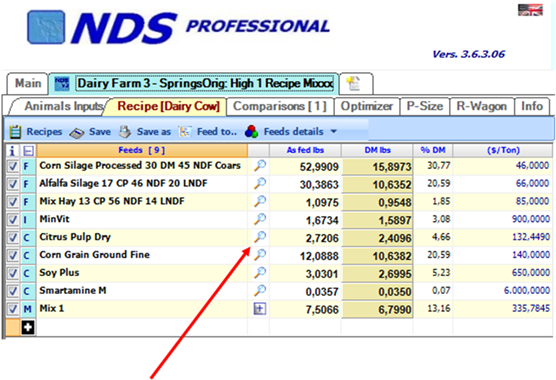Select the Recipe [Dairy Cow] tab
Image resolution: width=556 pixels, height=380 pixels.
click(168, 106)
